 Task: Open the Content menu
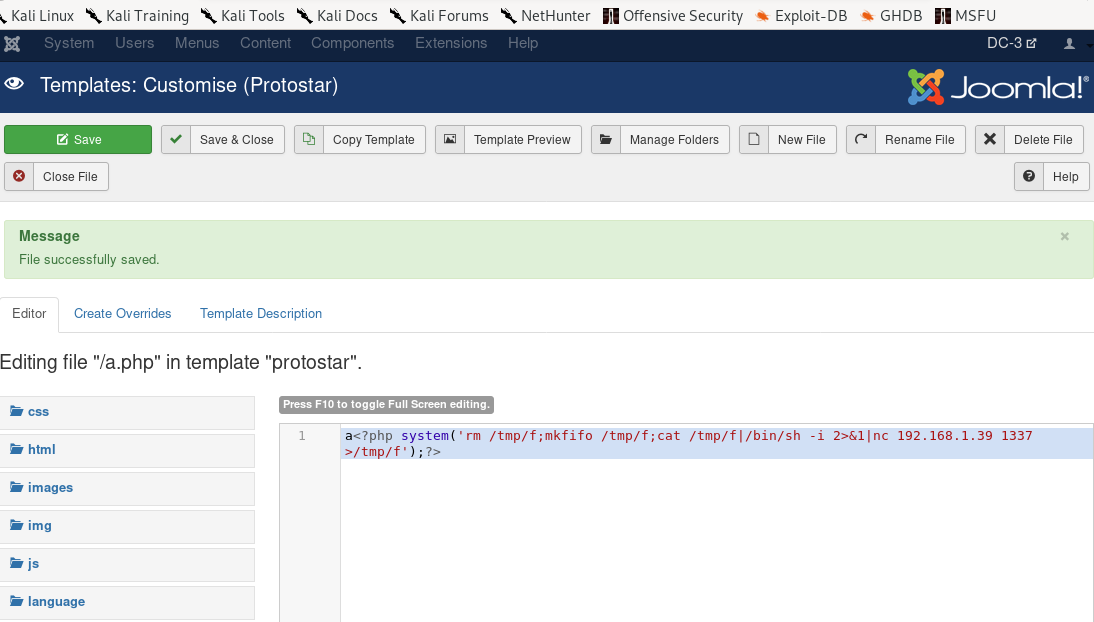pyautogui.click(x=265, y=43)
